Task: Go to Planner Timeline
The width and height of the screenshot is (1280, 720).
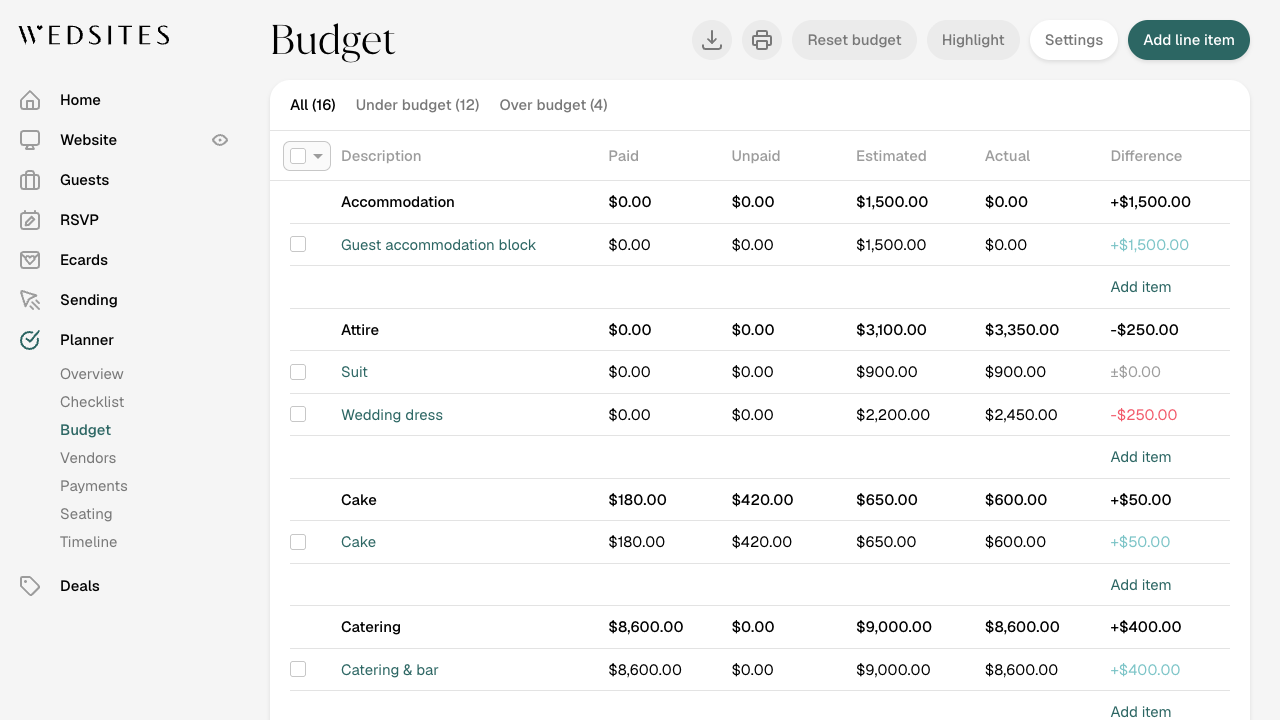Action: click(x=89, y=542)
